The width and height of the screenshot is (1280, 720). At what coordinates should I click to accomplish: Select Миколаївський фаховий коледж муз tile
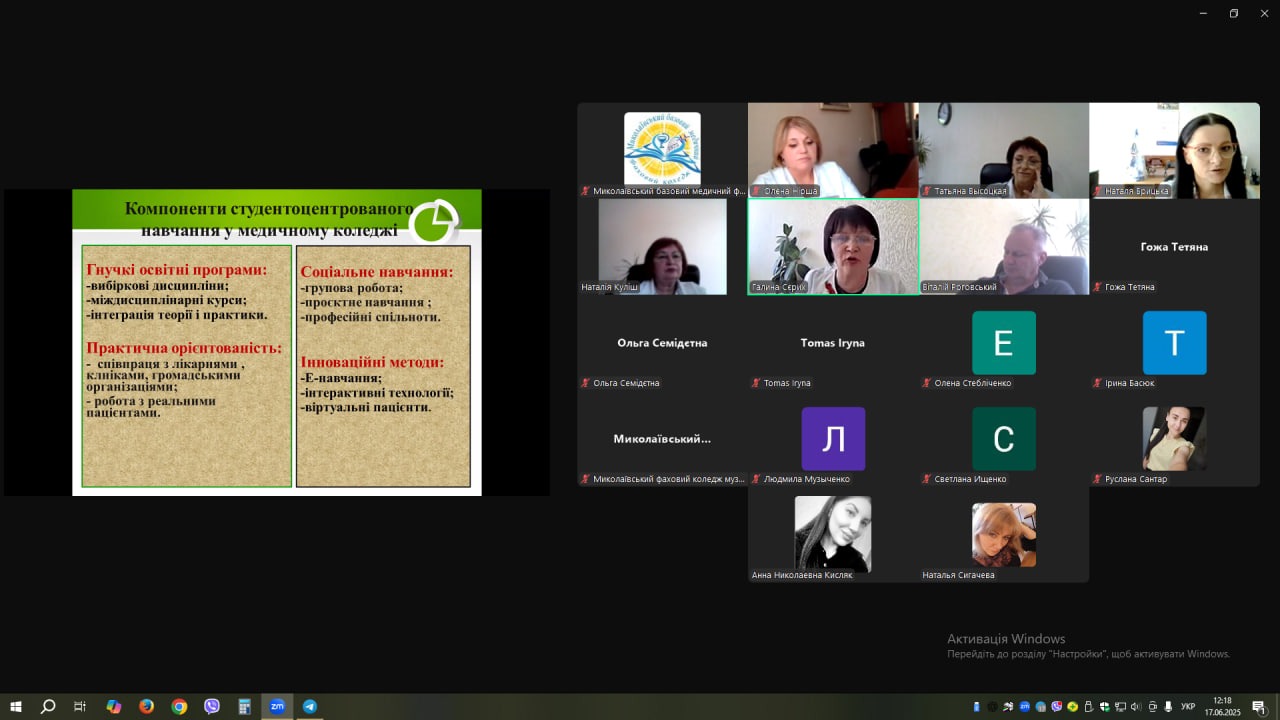pos(662,438)
